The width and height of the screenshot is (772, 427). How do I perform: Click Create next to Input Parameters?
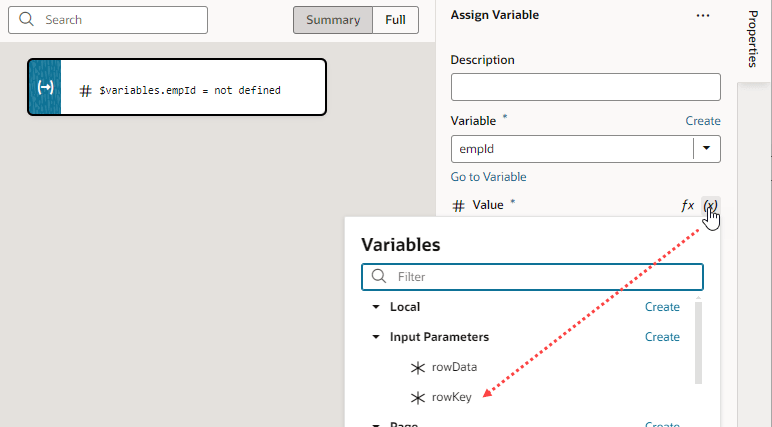[662, 337]
